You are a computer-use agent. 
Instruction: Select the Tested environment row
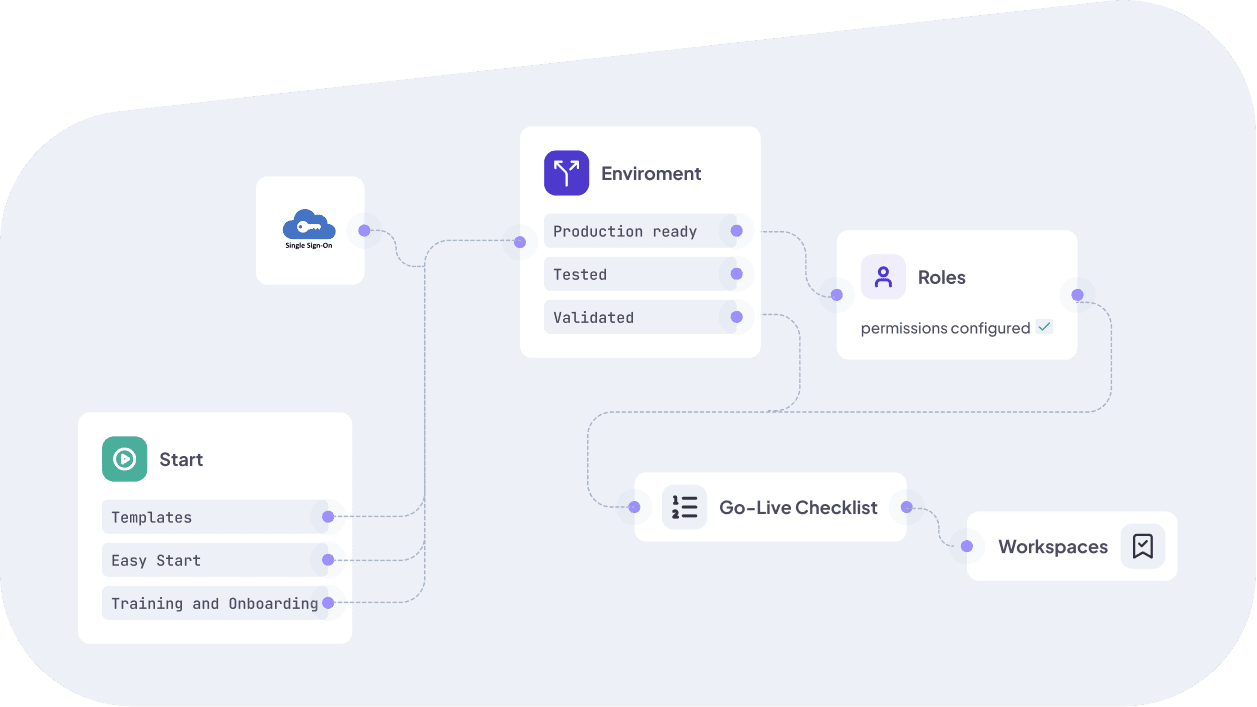click(x=625, y=274)
